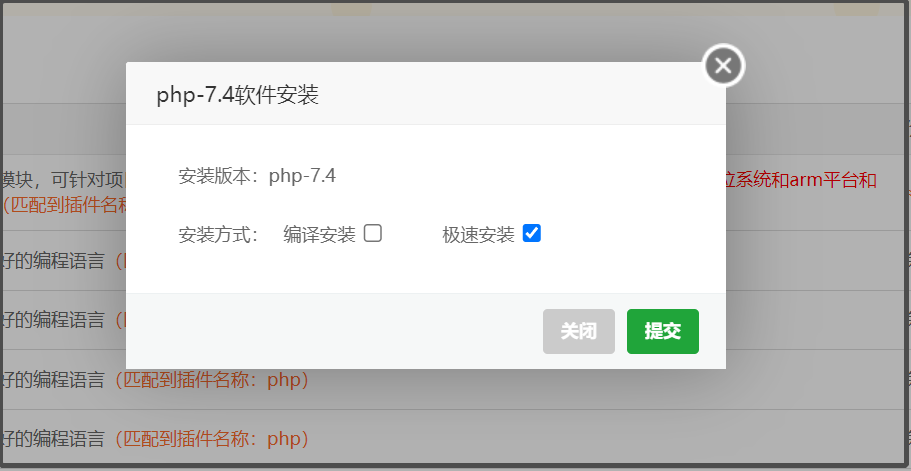Click the gray 关闭 button
This screenshot has width=911, height=471.
(x=579, y=332)
